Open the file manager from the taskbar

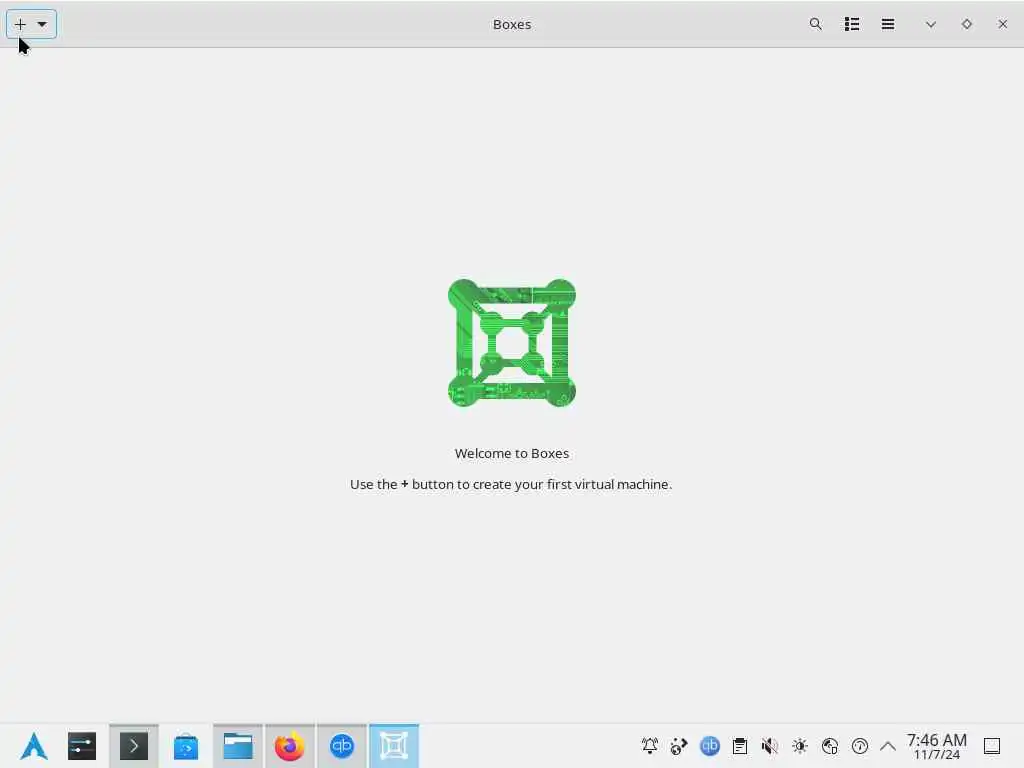pos(238,746)
